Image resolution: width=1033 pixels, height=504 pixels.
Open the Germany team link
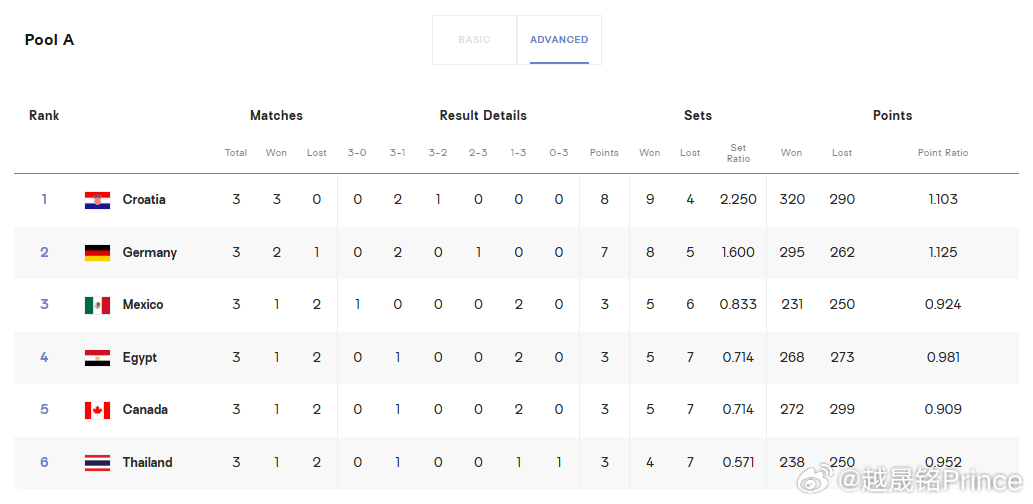pos(150,252)
